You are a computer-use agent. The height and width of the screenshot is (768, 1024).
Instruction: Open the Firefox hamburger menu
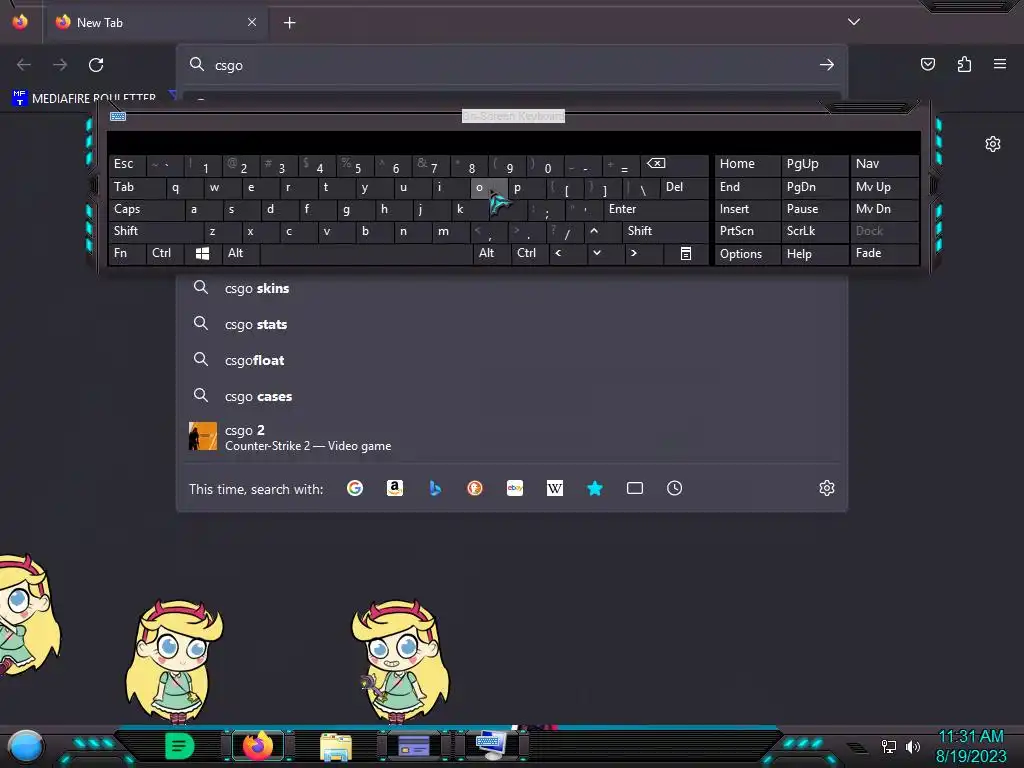(1000, 64)
